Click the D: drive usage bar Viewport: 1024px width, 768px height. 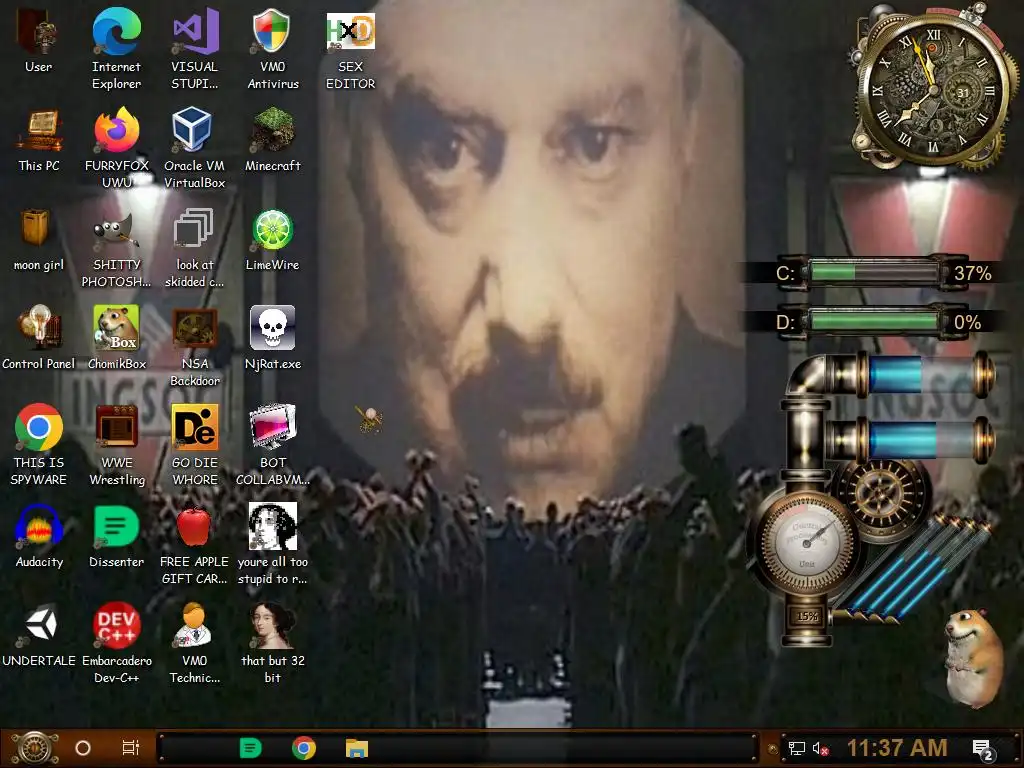point(874,322)
